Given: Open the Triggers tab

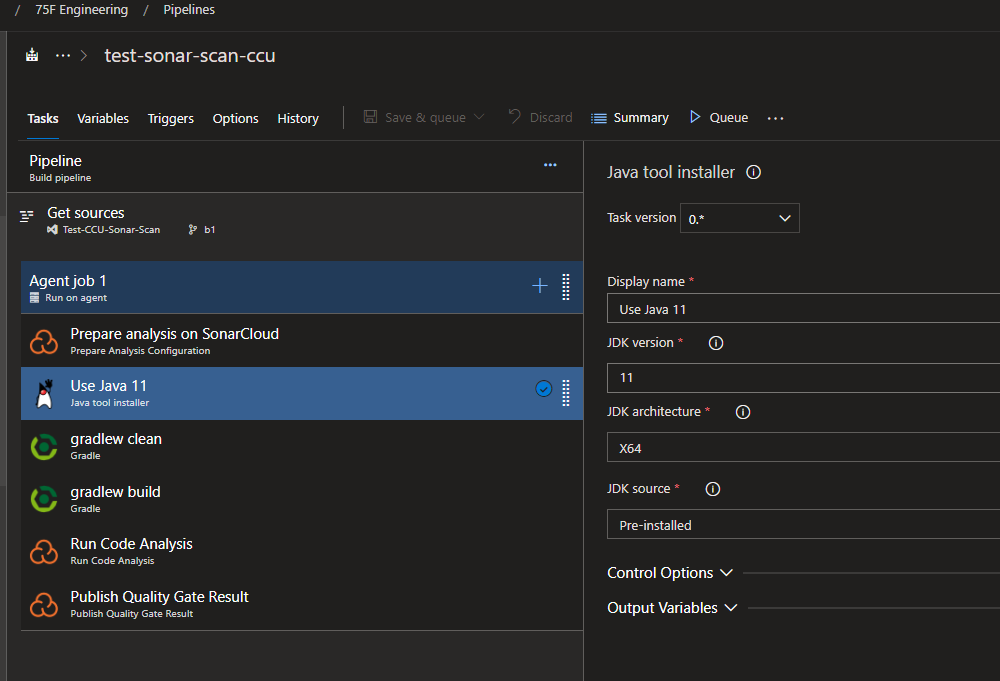Looking at the screenshot, I should (x=170, y=118).
